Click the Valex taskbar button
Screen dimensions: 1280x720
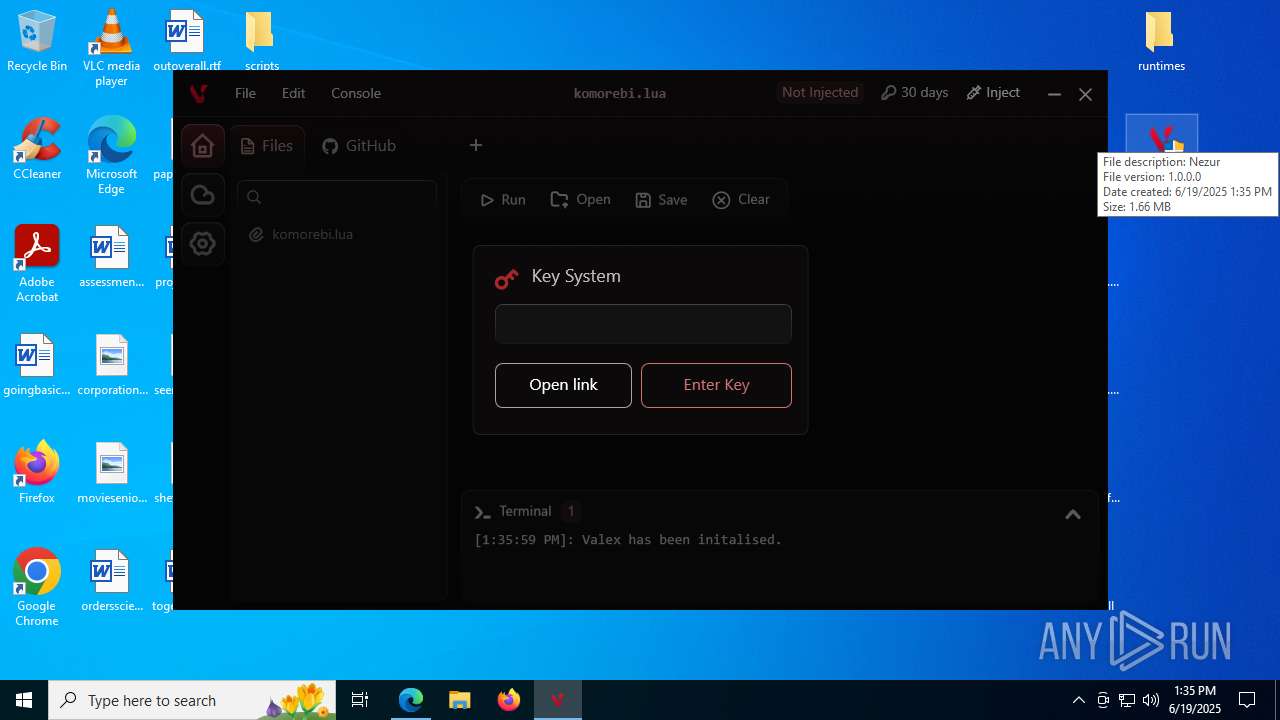(x=557, y=700)
